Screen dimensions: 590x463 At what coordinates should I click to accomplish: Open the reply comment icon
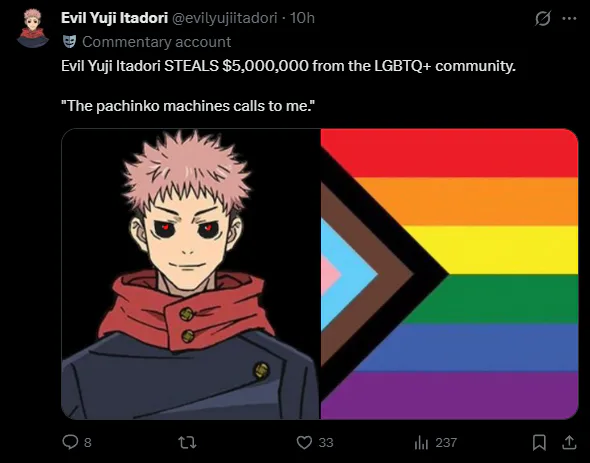click(70, 442)
